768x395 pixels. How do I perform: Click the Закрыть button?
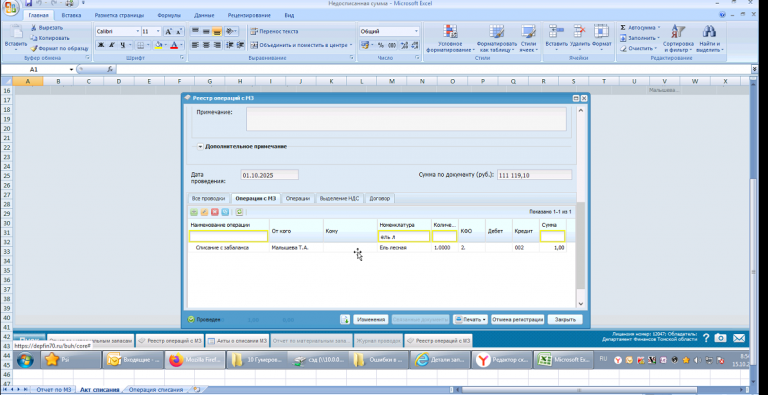565,320
